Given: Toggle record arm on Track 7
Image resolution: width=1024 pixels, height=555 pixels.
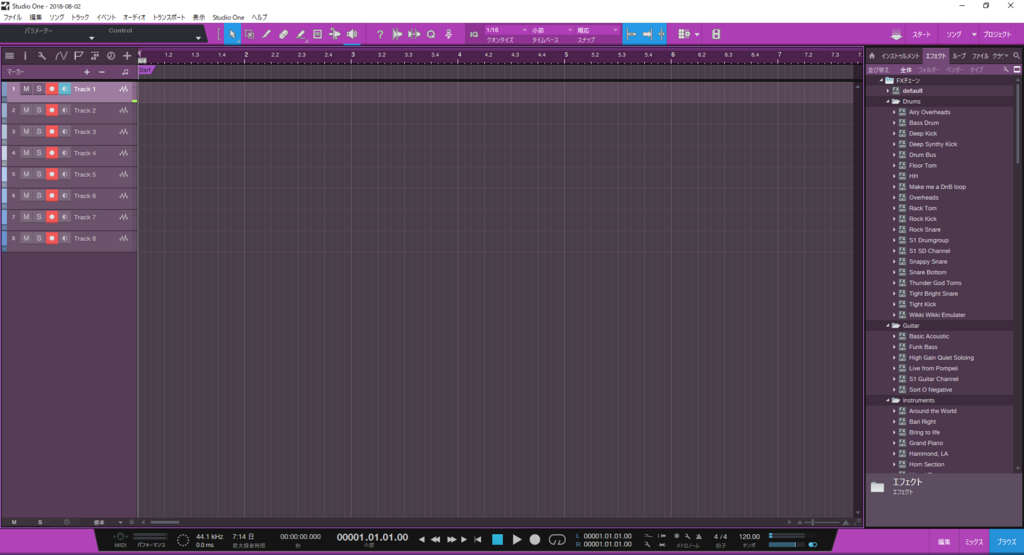Looking at the screenshot, I should pos(52,217).
